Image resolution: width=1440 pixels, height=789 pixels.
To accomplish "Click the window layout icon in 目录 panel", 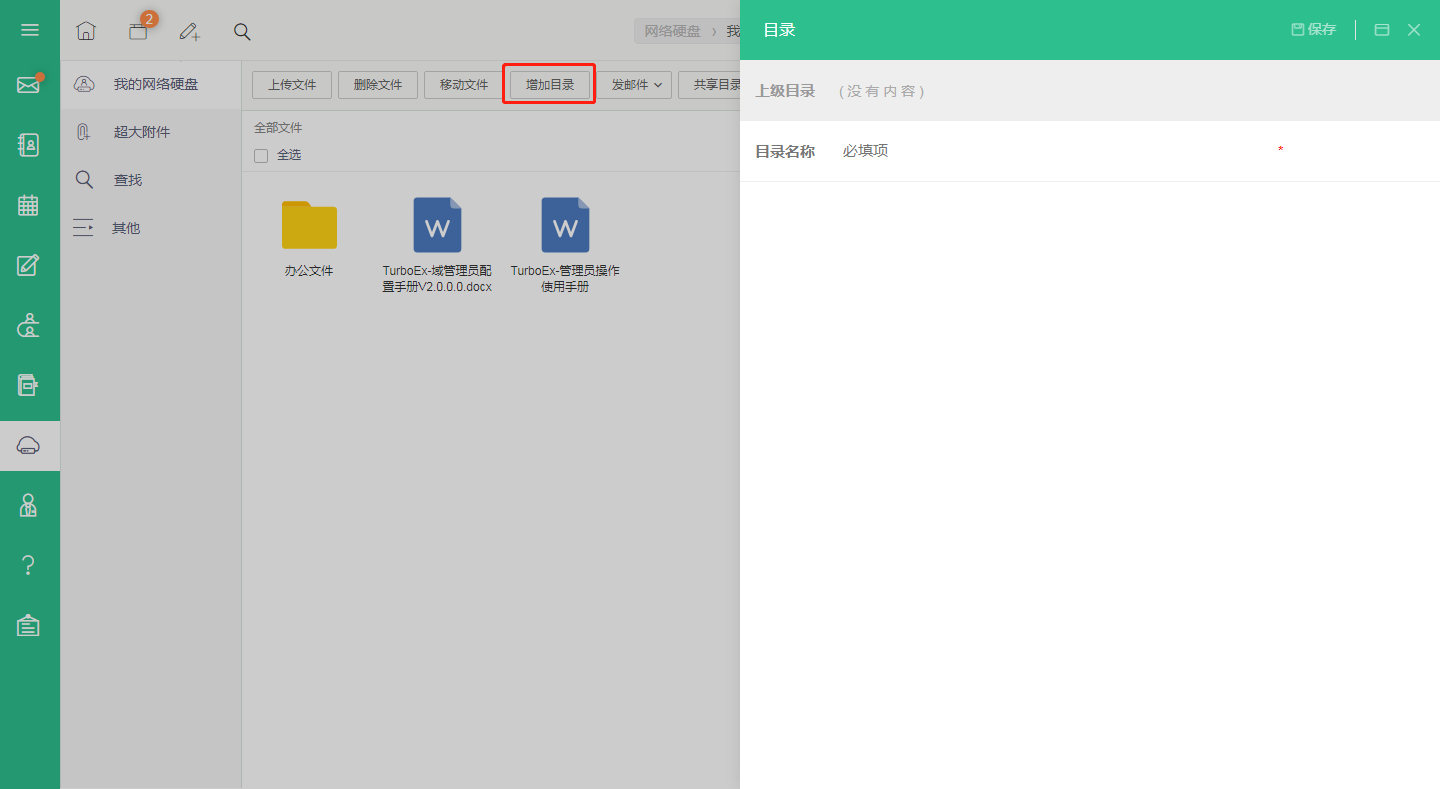I will 1382,30.
